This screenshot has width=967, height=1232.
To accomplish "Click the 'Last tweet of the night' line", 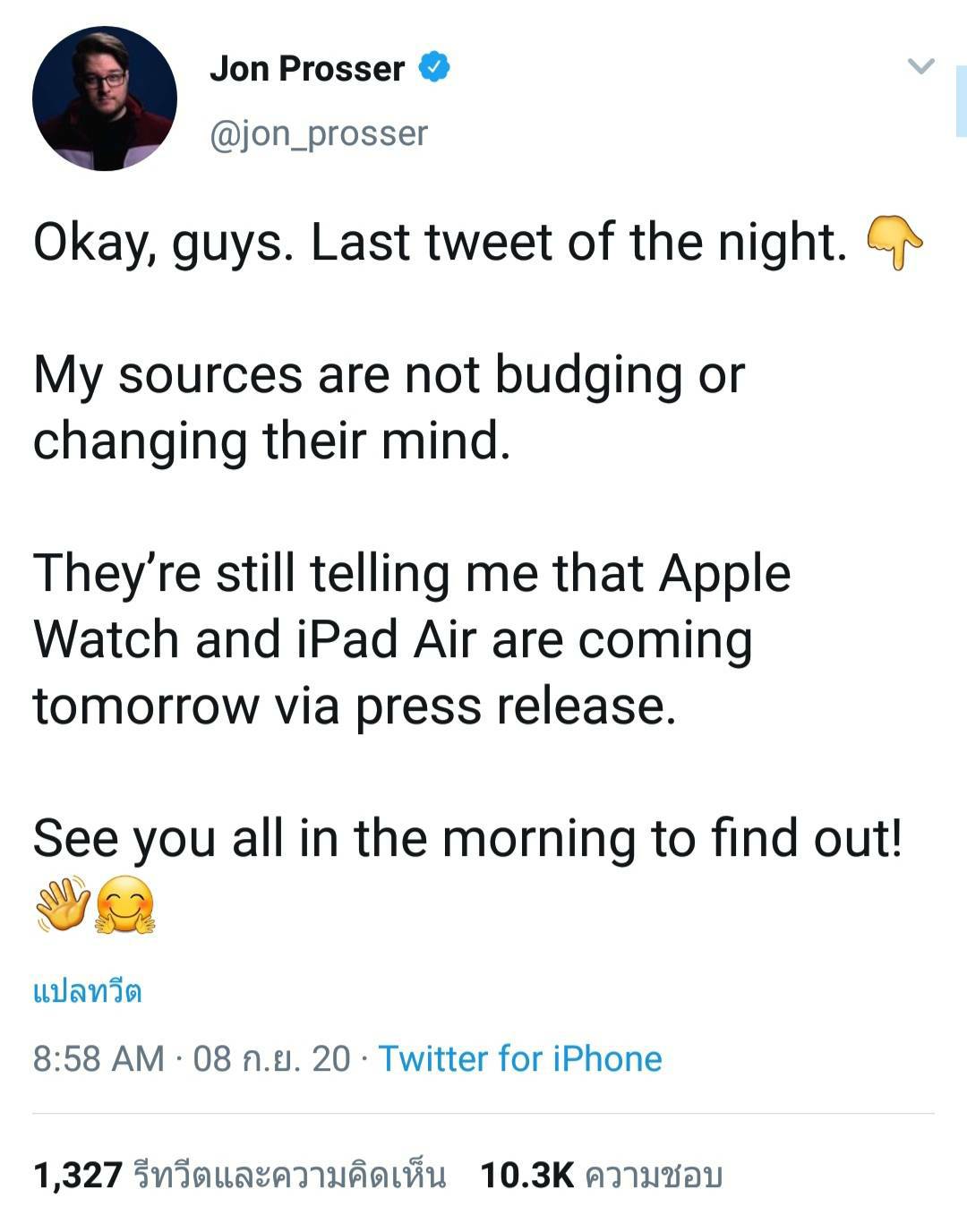I will pyautogui.click(x=439, y=244).
